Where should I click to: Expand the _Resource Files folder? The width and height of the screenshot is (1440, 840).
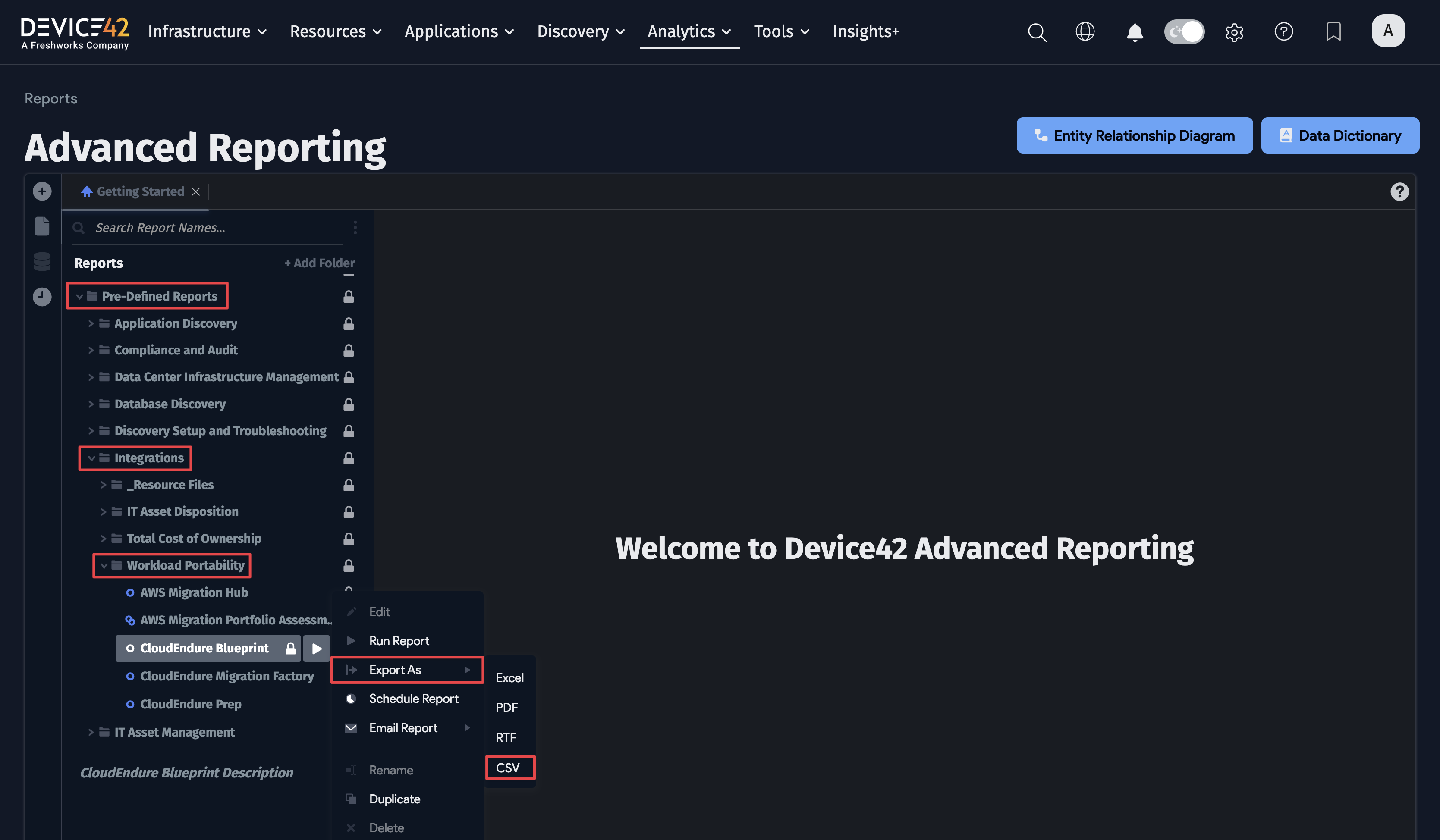(104, 485)
